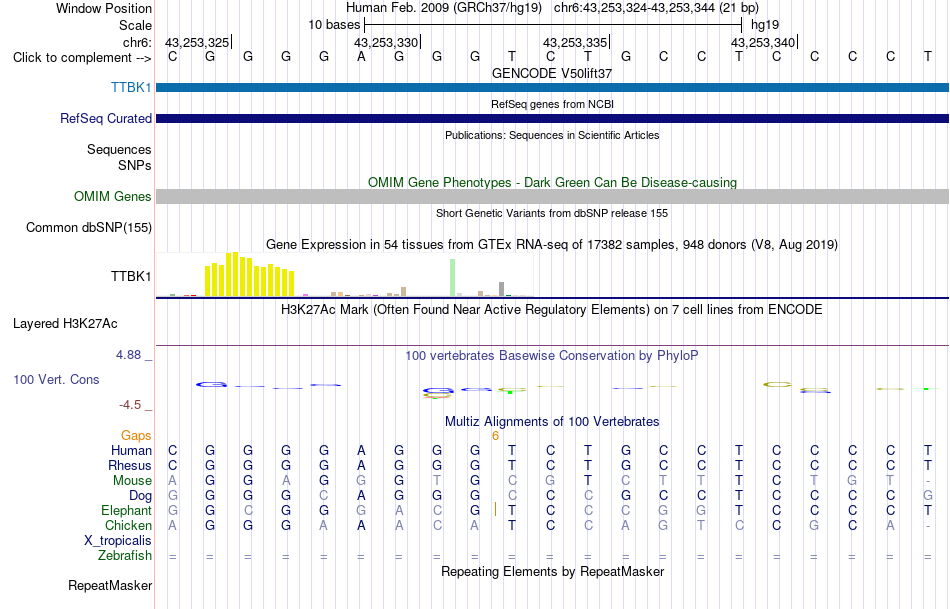Screen dimensions: 950x609
Task: Click the X_tropicalis species row label
Action: [x=118, y=541]
